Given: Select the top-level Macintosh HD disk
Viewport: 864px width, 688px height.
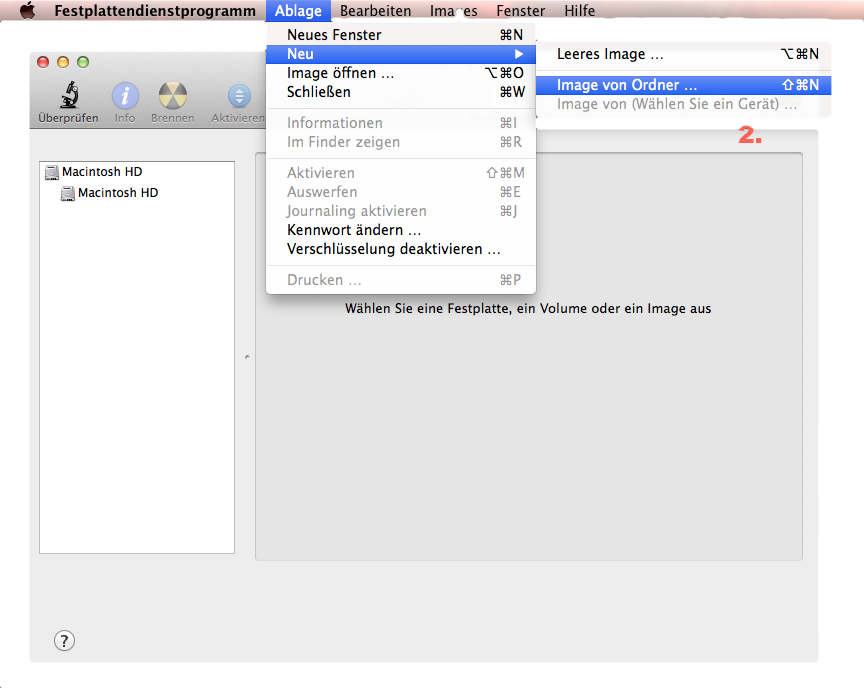Looking at the screenshot, I should point(94,172).
